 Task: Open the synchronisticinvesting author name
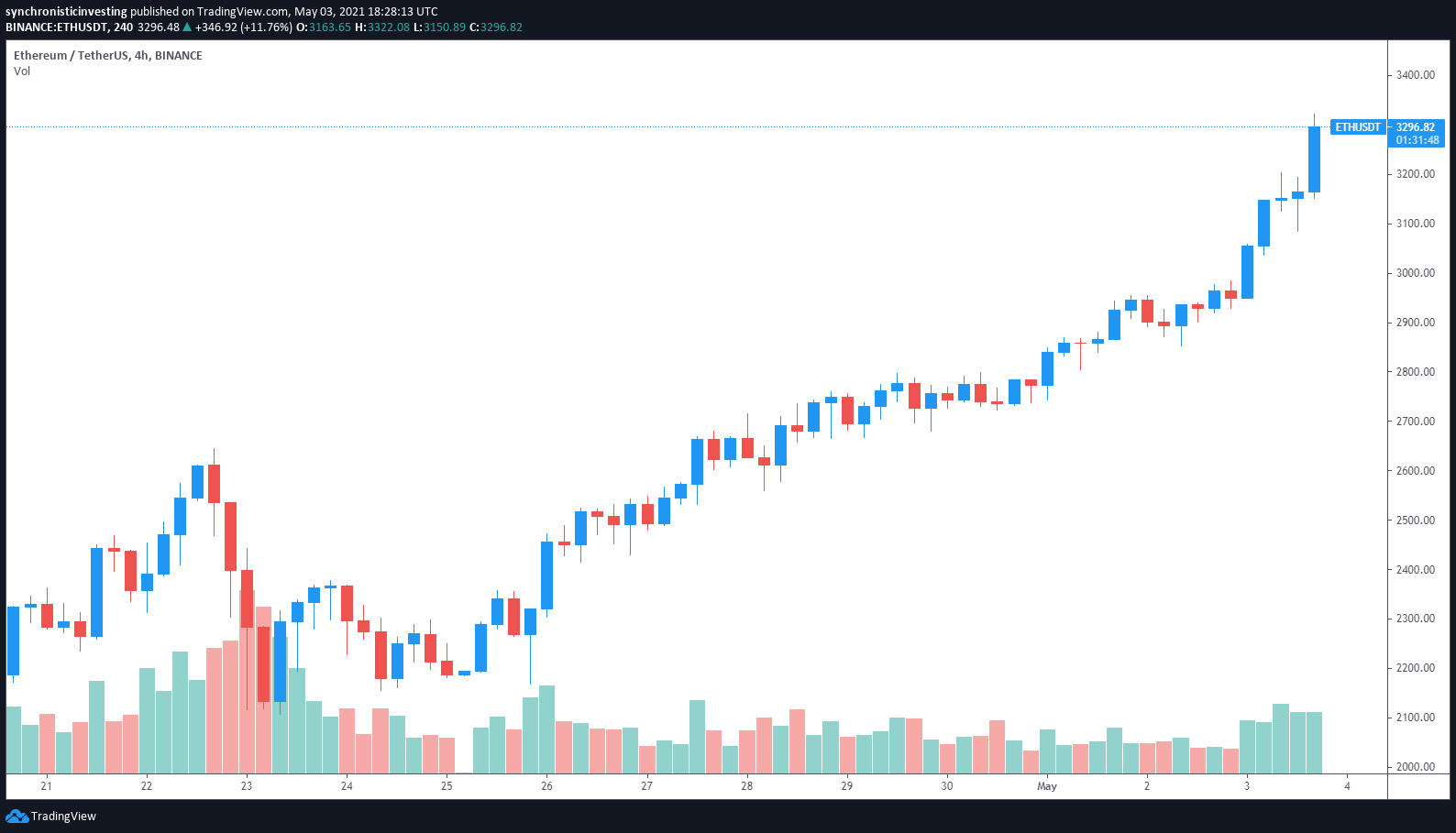point(66,12)
